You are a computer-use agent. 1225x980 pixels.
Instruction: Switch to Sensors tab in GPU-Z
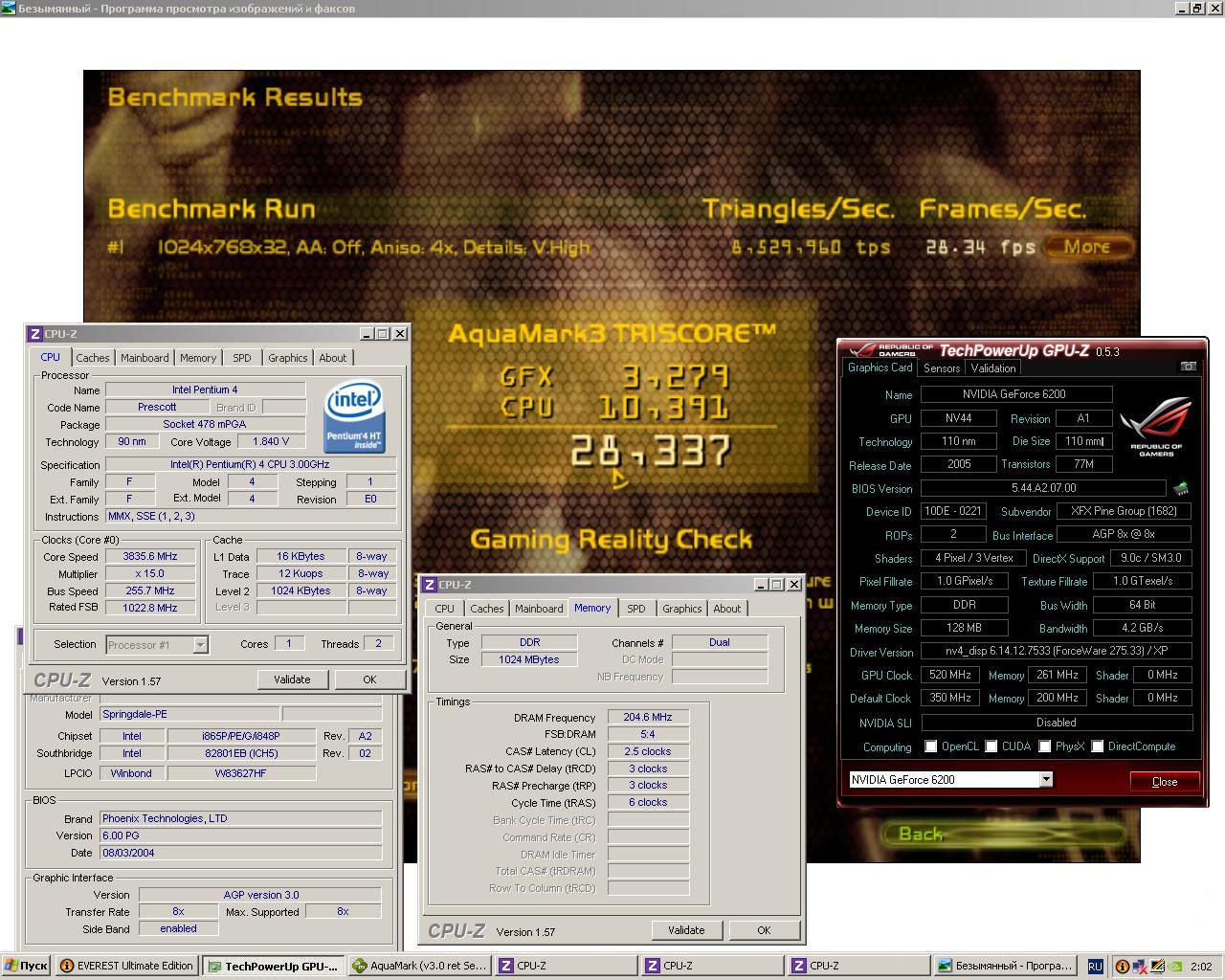pos(942,368)
